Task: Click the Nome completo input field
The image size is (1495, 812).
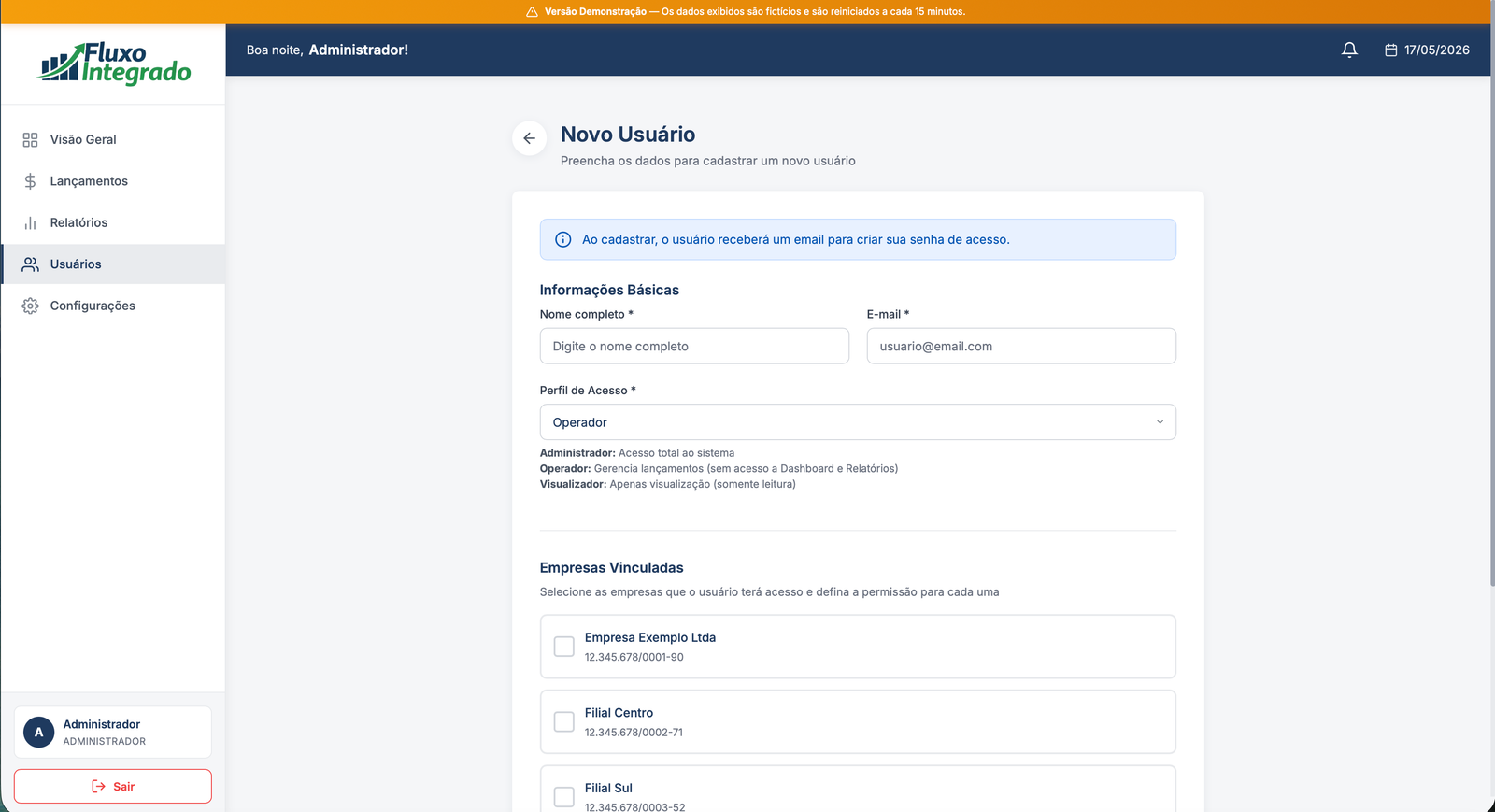Action: click(694, 346)
